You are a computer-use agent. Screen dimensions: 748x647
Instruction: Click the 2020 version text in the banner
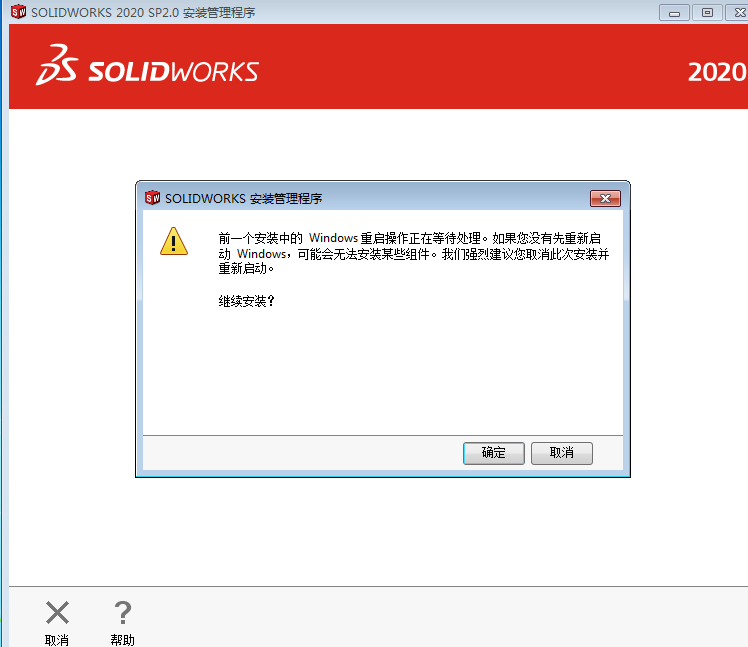717,73
